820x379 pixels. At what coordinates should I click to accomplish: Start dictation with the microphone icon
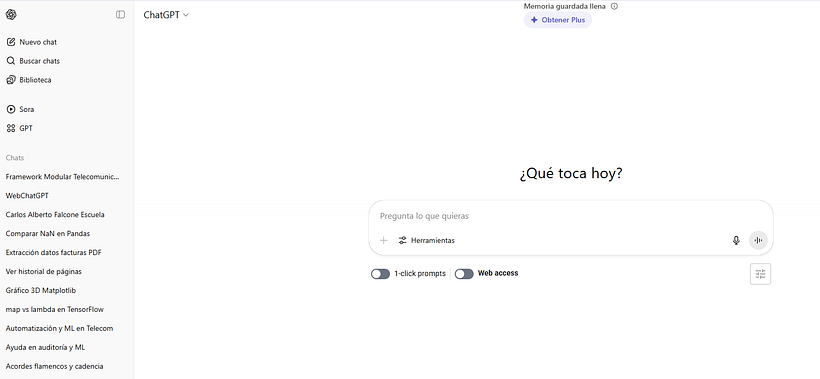(x=736, y=240)
